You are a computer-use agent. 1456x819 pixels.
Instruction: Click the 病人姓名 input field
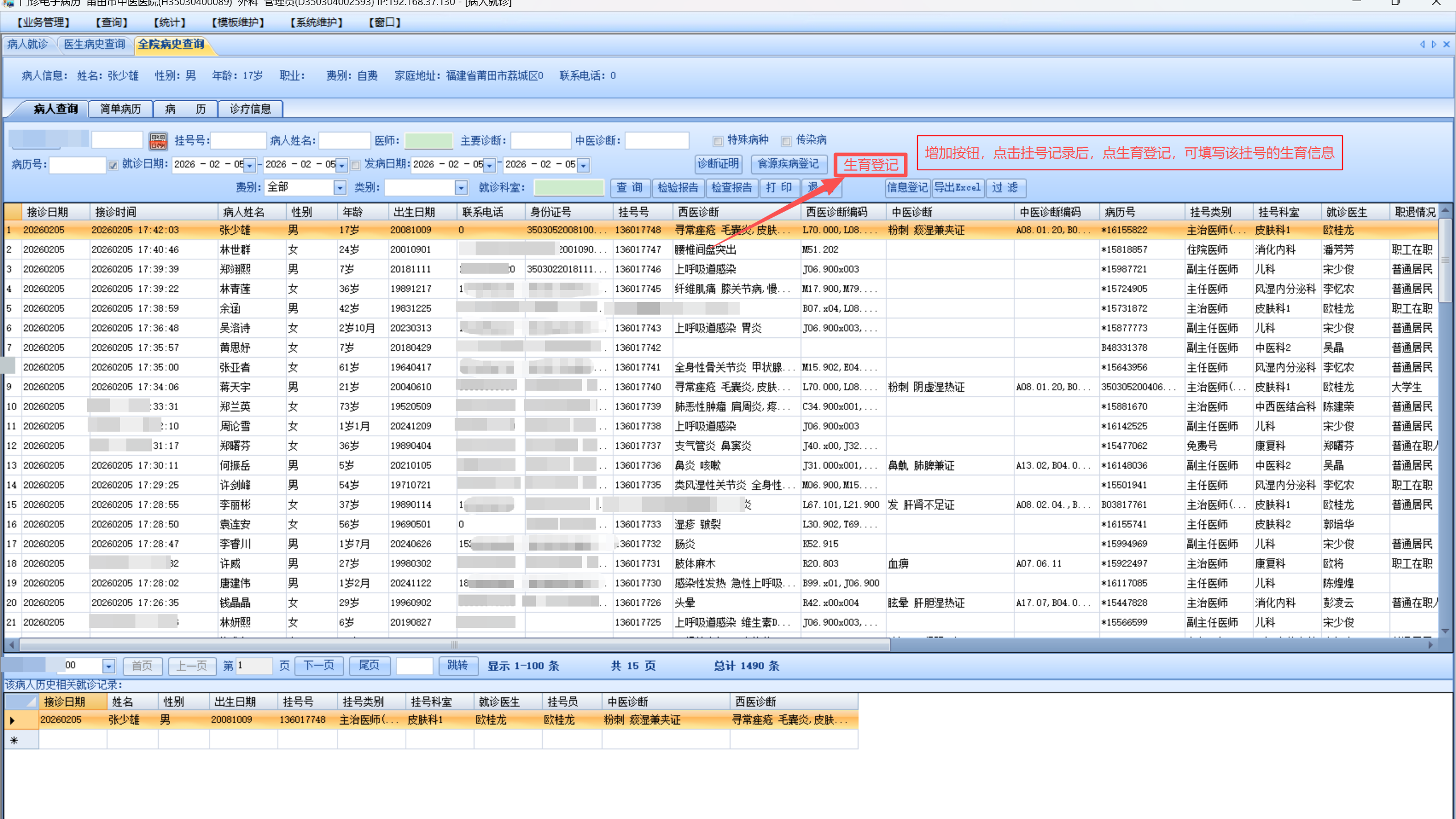[x=344, y=140]
